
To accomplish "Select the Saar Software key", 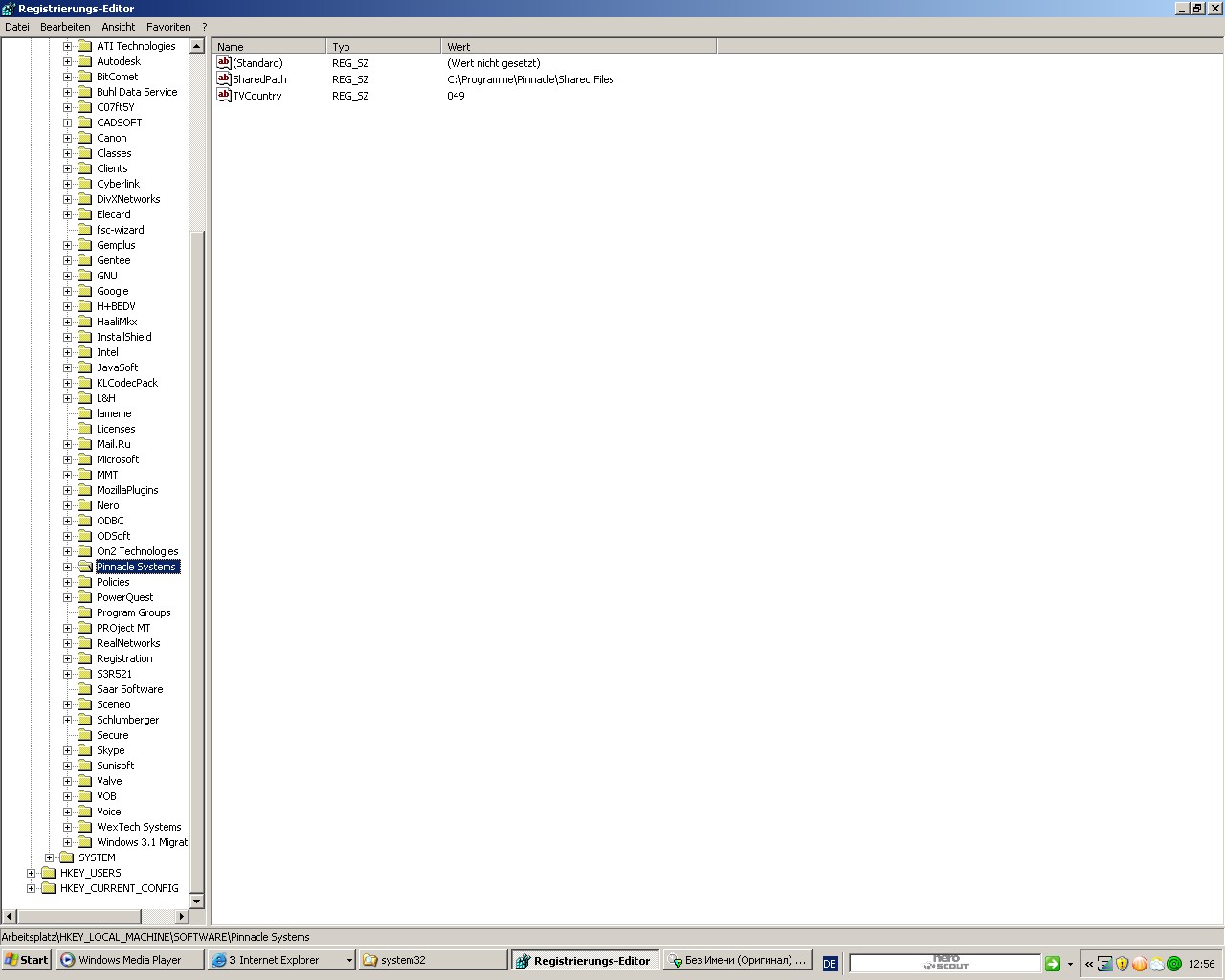I will (x=130, y=689).
